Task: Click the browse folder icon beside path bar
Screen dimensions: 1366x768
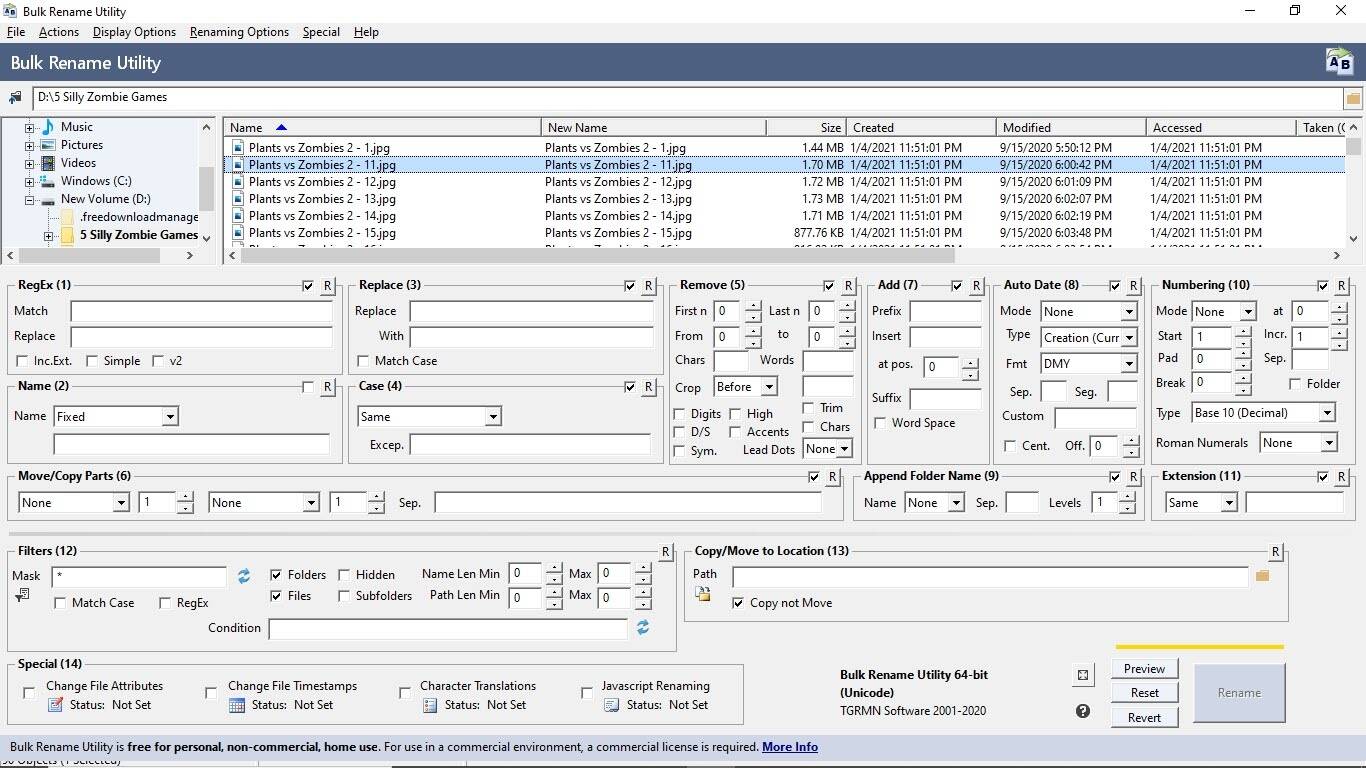Action: (x=1352, y=98)
